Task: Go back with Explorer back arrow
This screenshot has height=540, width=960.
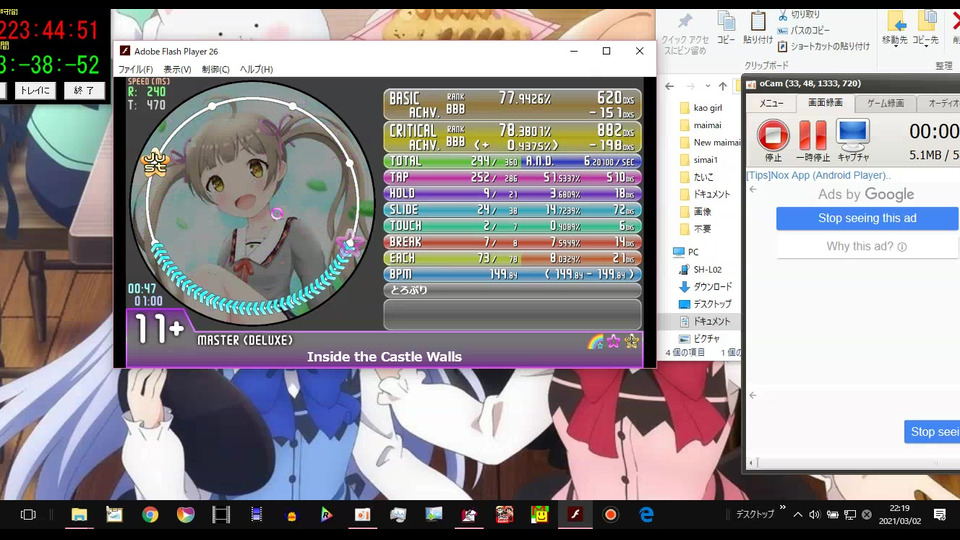Action: (x=670, y=86)
